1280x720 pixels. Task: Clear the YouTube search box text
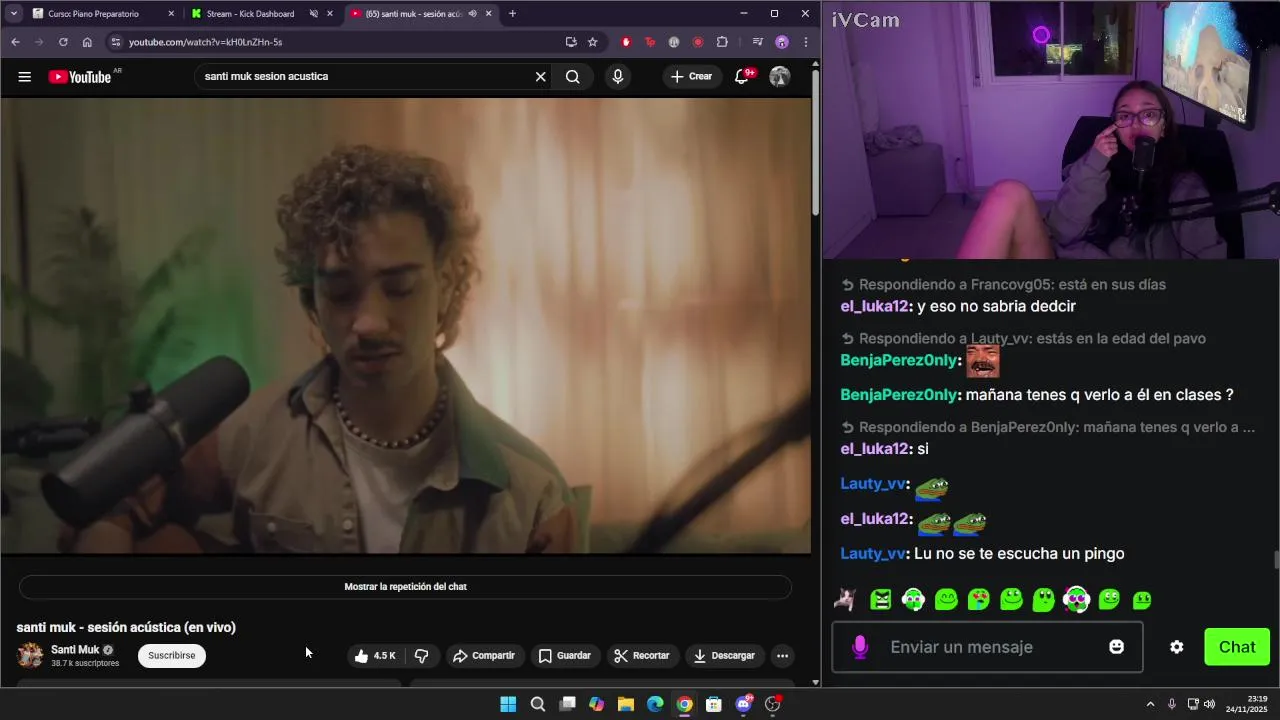[540, 76]
